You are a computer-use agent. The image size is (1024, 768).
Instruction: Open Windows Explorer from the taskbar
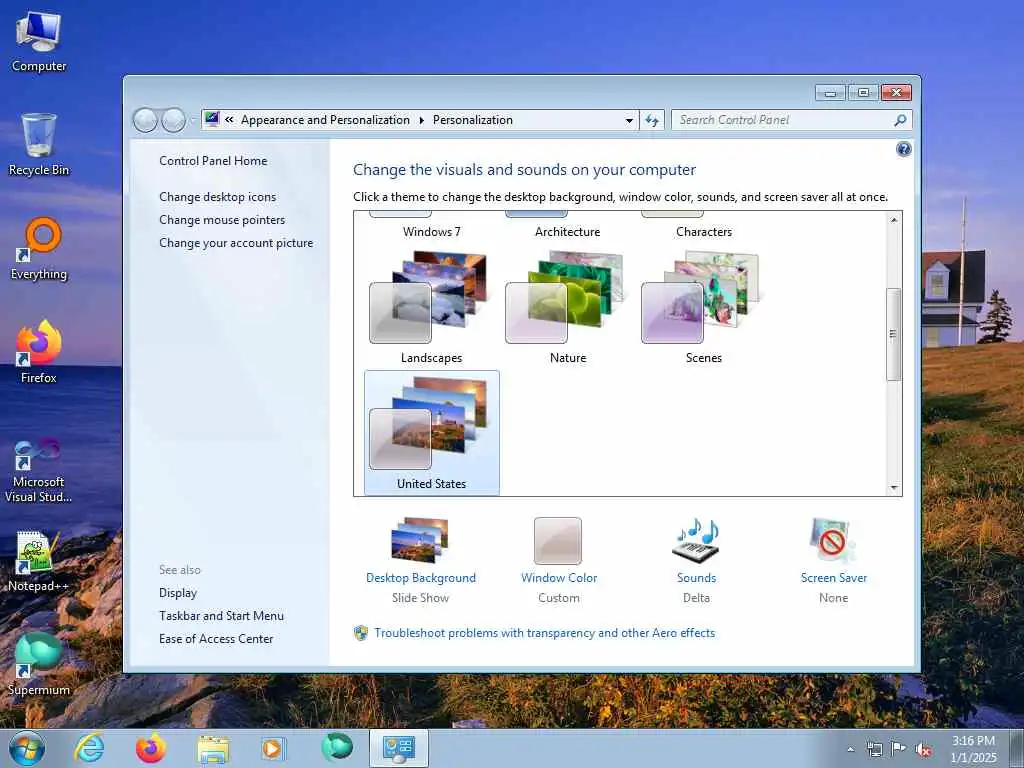click(x=213, y=748)
